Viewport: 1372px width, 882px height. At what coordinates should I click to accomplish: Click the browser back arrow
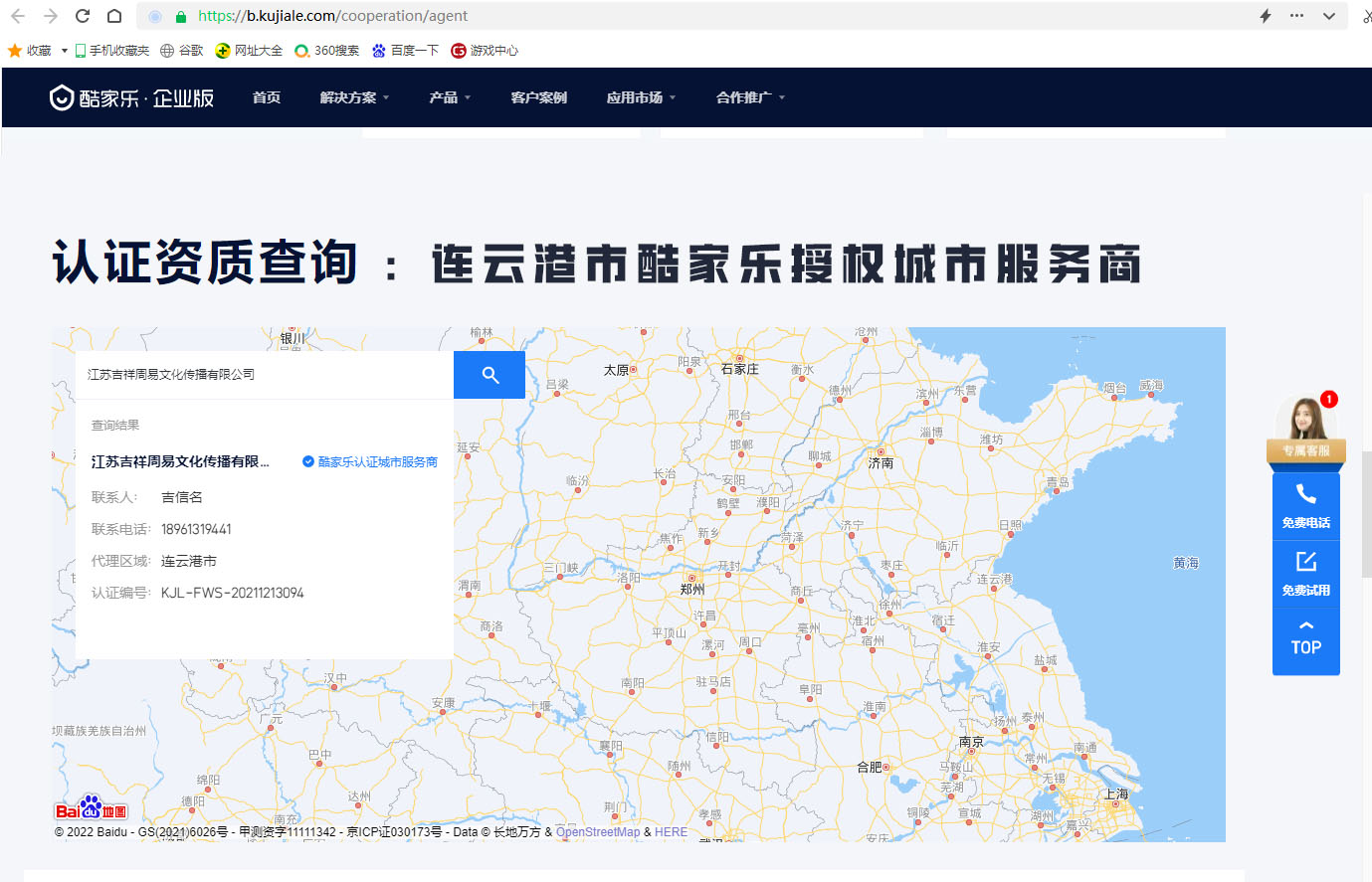[x=18, y=16]
